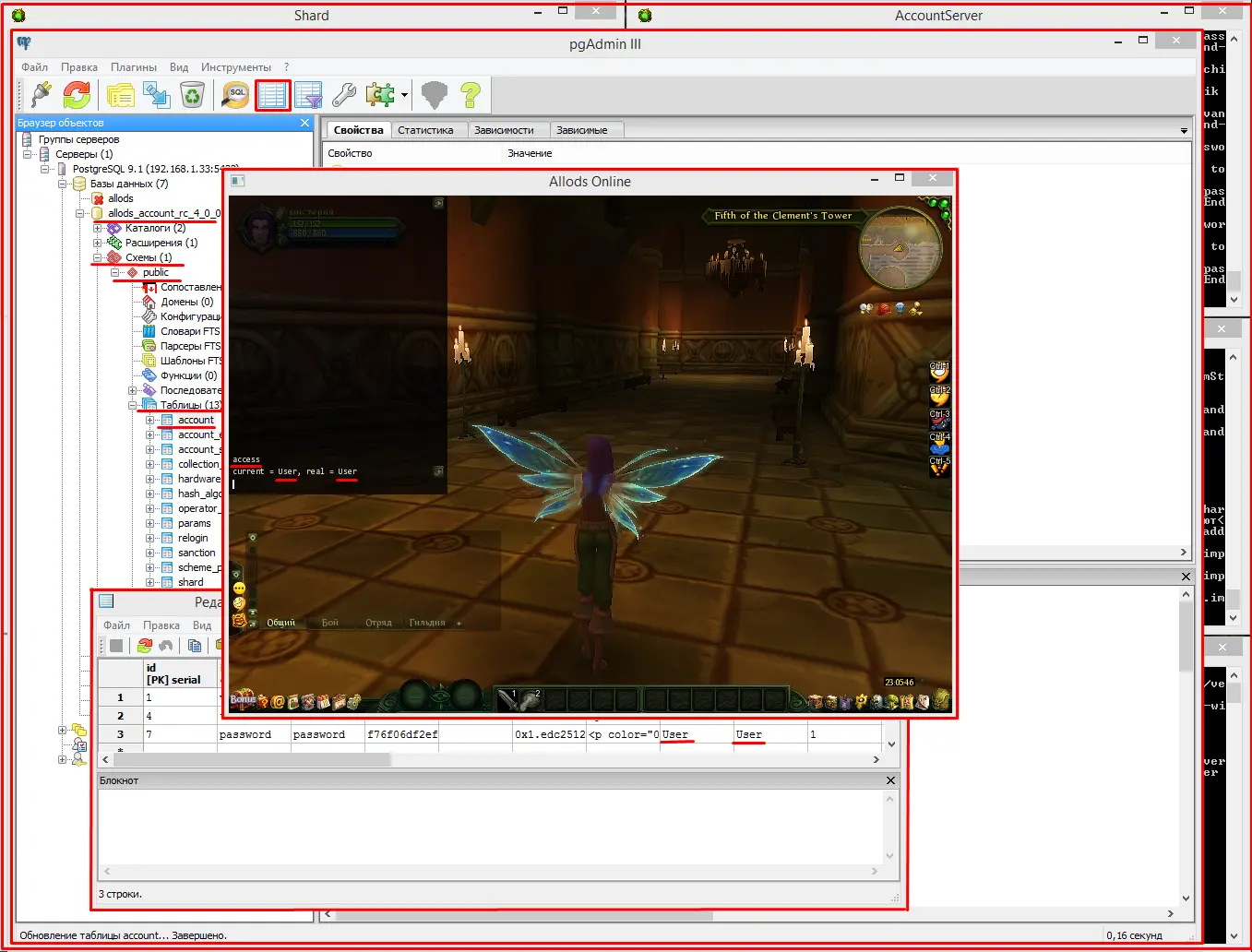Viewport: 1252px width, 952px height.
Task: Click the Refresh object toolbar icon
Action: [x=77, y=94]
